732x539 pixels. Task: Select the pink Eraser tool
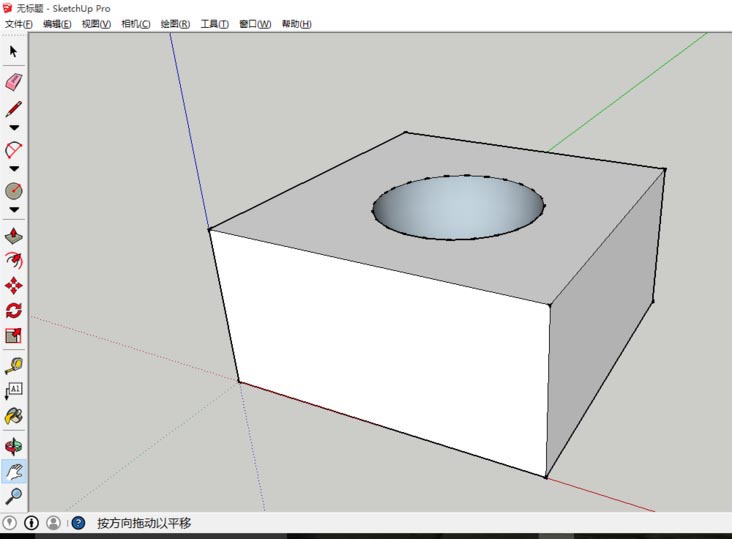pos(14,82)
